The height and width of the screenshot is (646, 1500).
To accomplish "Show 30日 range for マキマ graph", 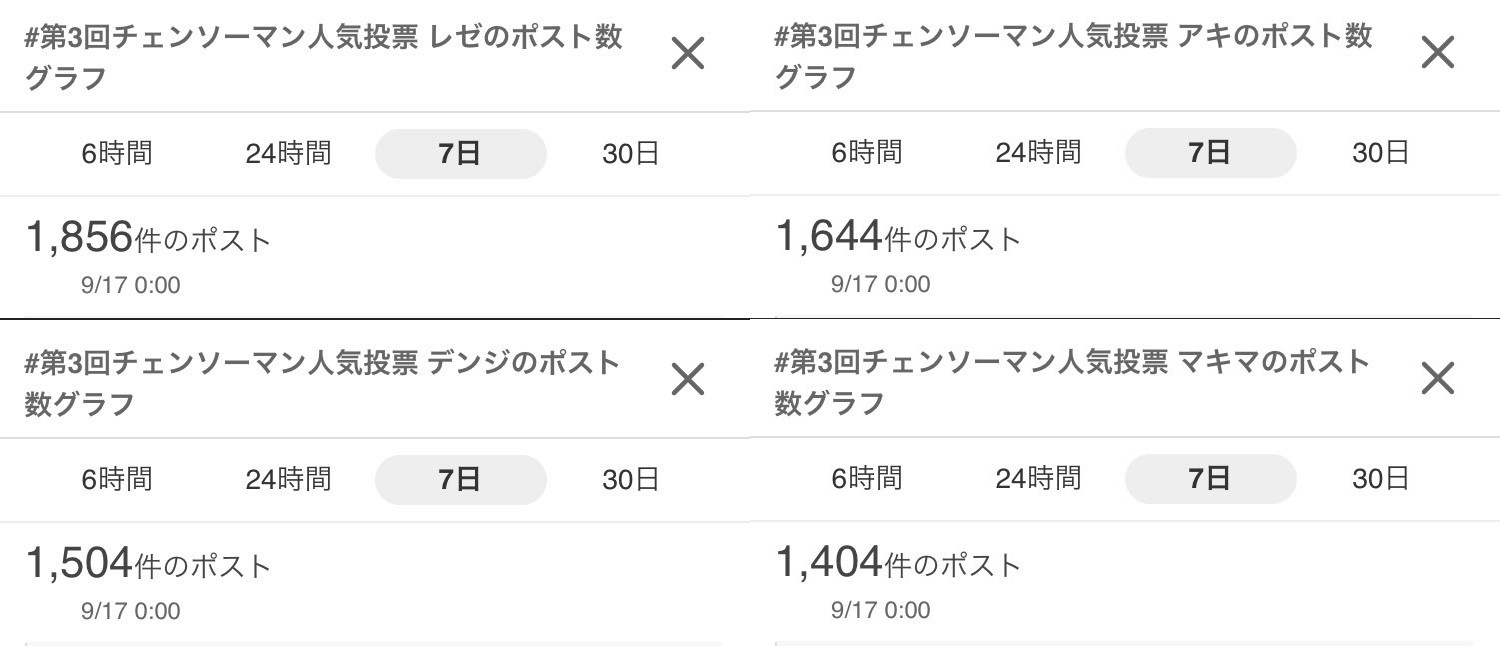I will point(1380,478).
